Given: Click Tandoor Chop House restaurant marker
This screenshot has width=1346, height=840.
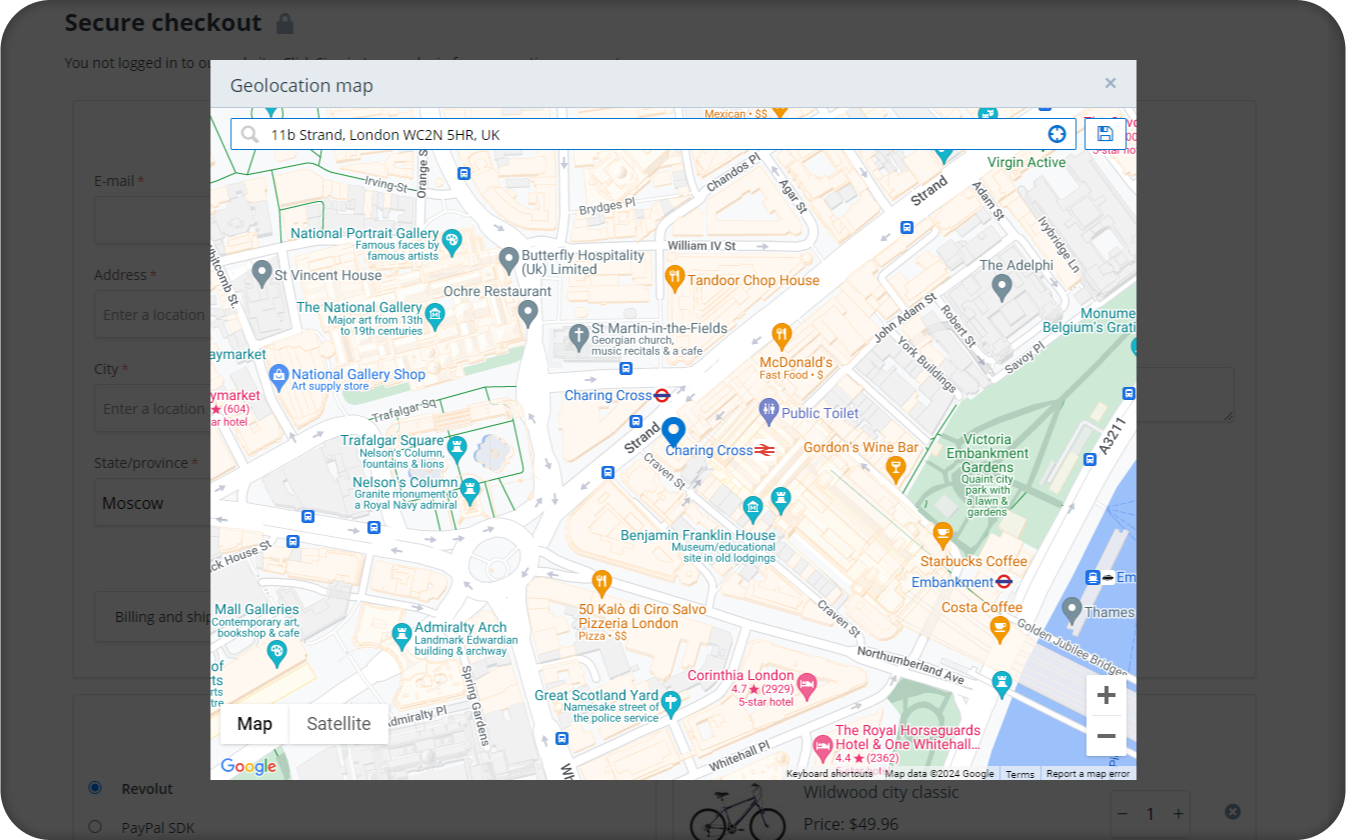Looking at the screenshot, I should pyautogui.click(x=674, y=279).
